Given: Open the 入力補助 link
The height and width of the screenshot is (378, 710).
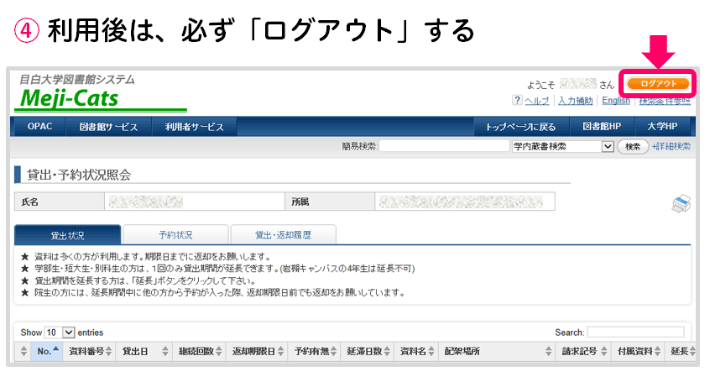Looking at the screenshot, I should pyautogui.click(x=575, y=100).
